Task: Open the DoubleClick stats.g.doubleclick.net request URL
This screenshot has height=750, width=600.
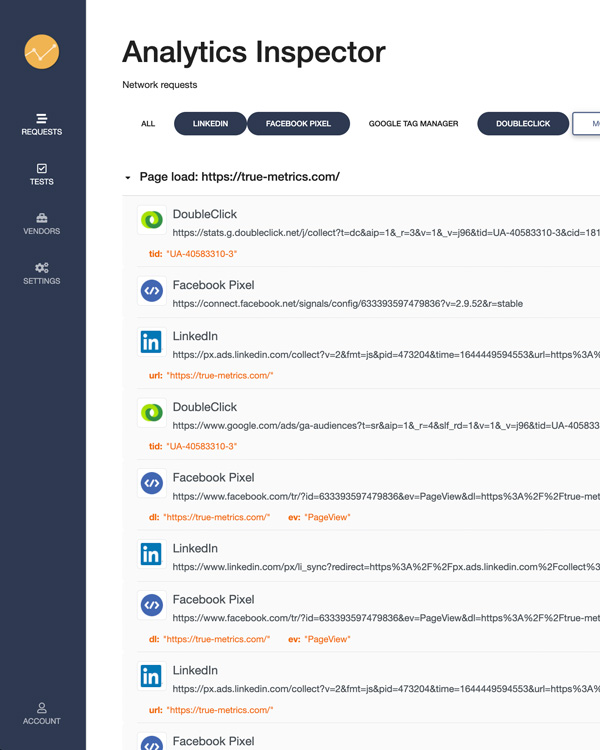Action: click(386, 232)
